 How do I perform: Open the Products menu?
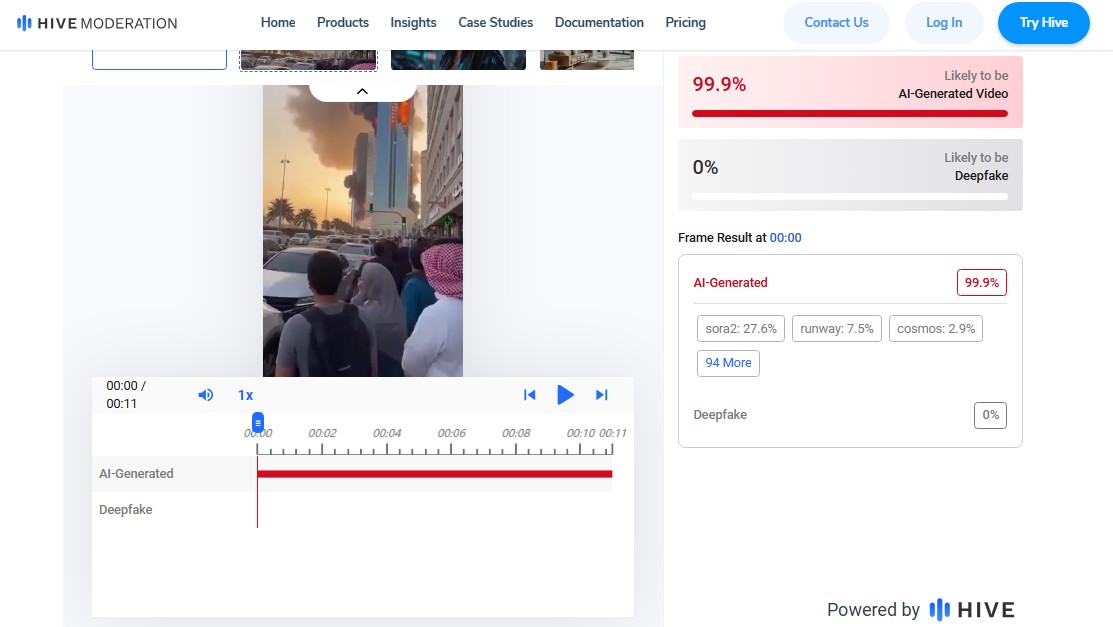pyautogui.click(x=342, y=22)
